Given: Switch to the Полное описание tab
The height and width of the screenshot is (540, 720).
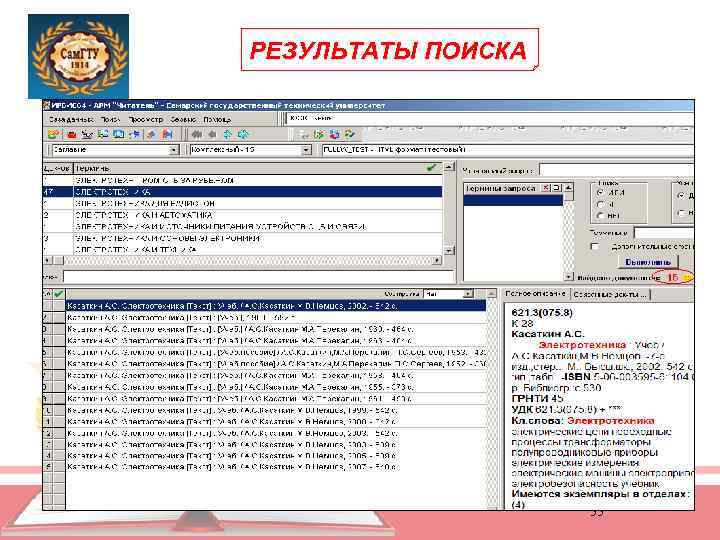Looking at the screenshot, I should click(535, 294).
